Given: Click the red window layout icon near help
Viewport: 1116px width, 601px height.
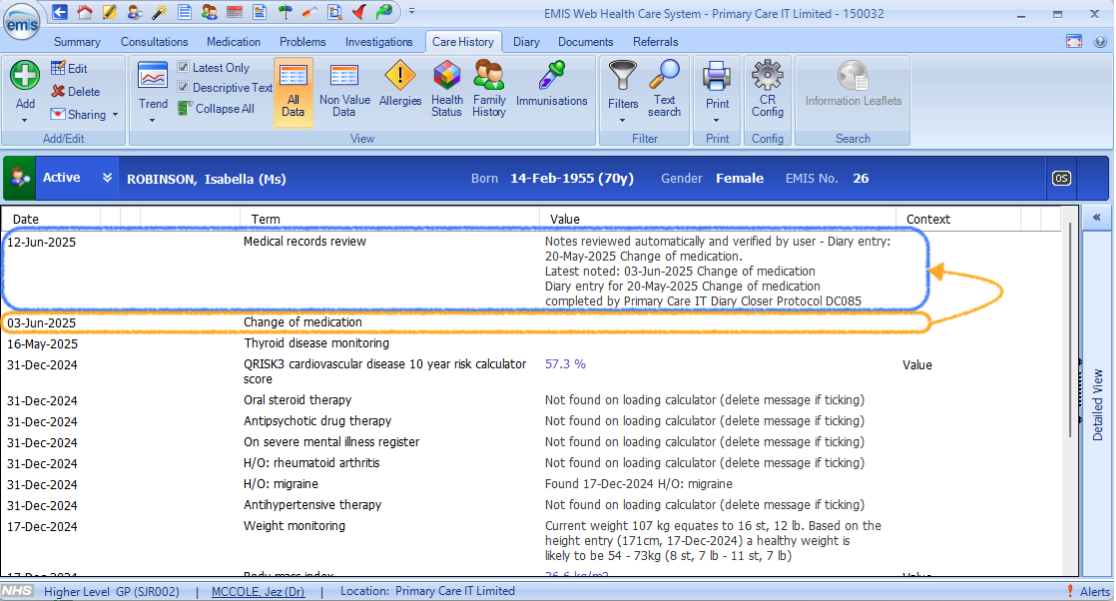Looking at the screenshot, I should coord(1074,41).
